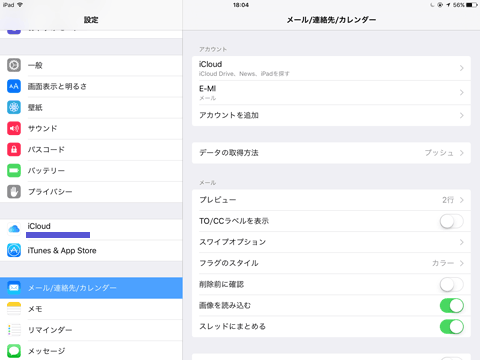Select 画面表示と明るさ in sidebar

91,86
